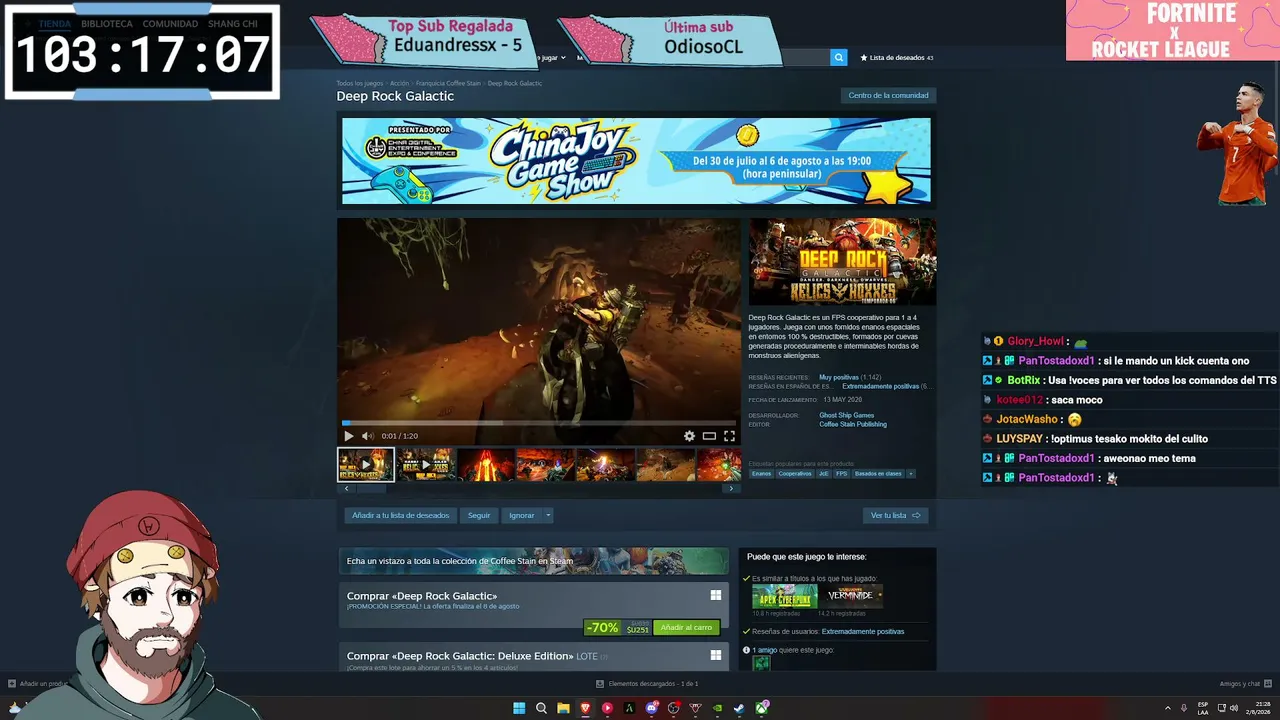Enter fullscreen on the trailer player

(x=729, y=436)
